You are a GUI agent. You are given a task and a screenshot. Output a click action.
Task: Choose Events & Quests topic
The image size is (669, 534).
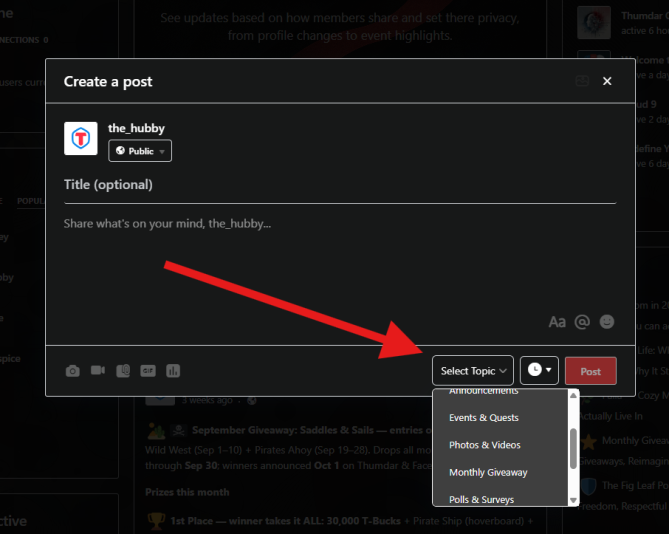484,418
